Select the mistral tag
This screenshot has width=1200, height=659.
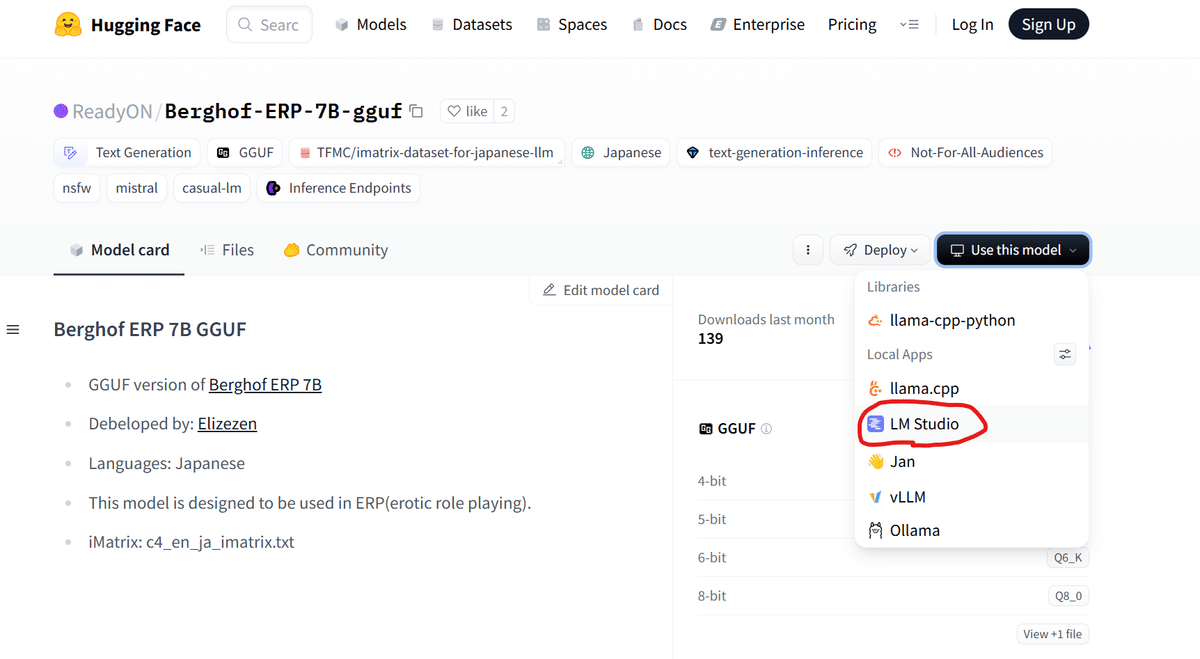pyautogui.click(x=137, y=188)
